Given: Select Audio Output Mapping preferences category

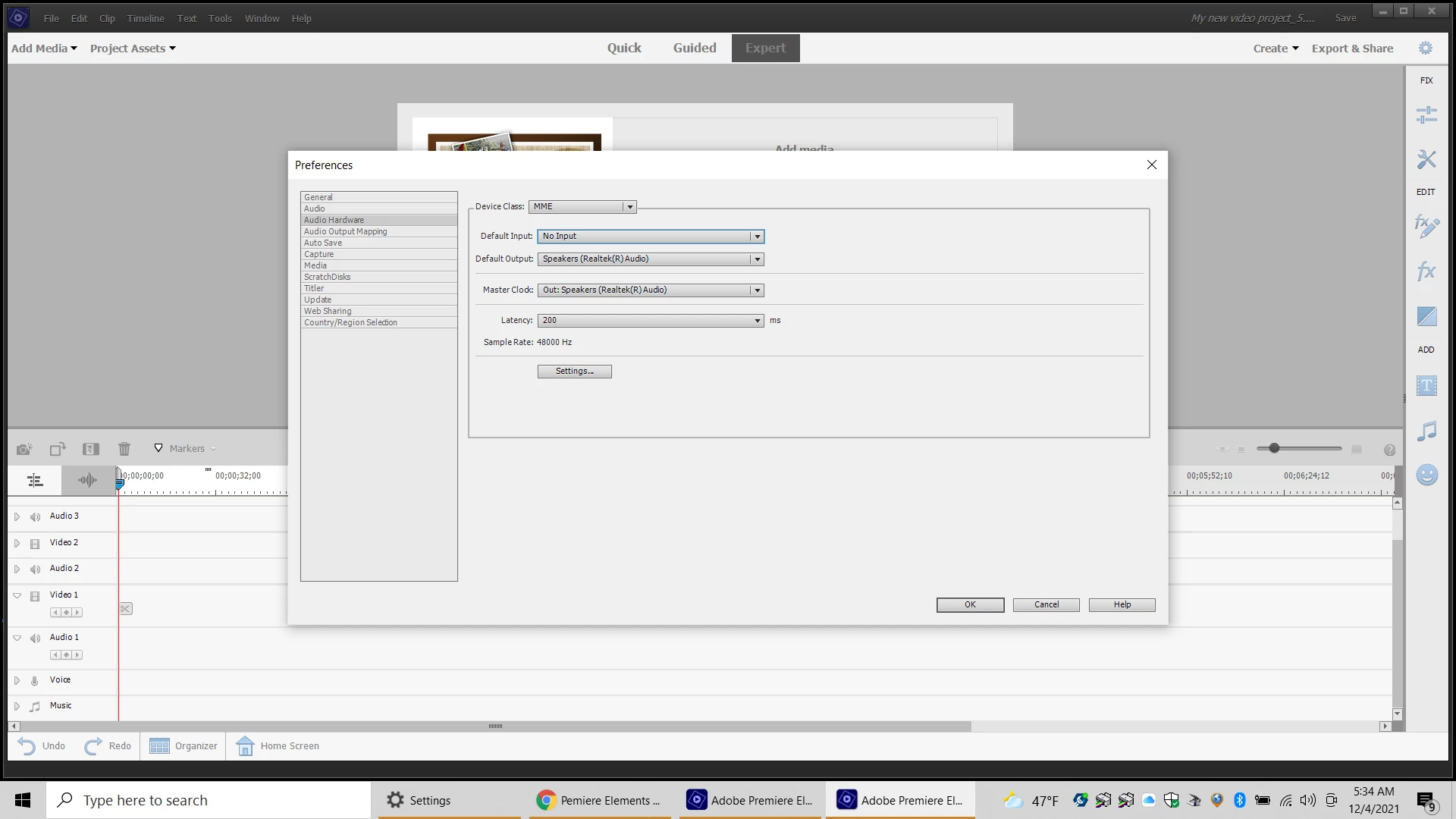Looking at the screenshot, I should 345,231.
